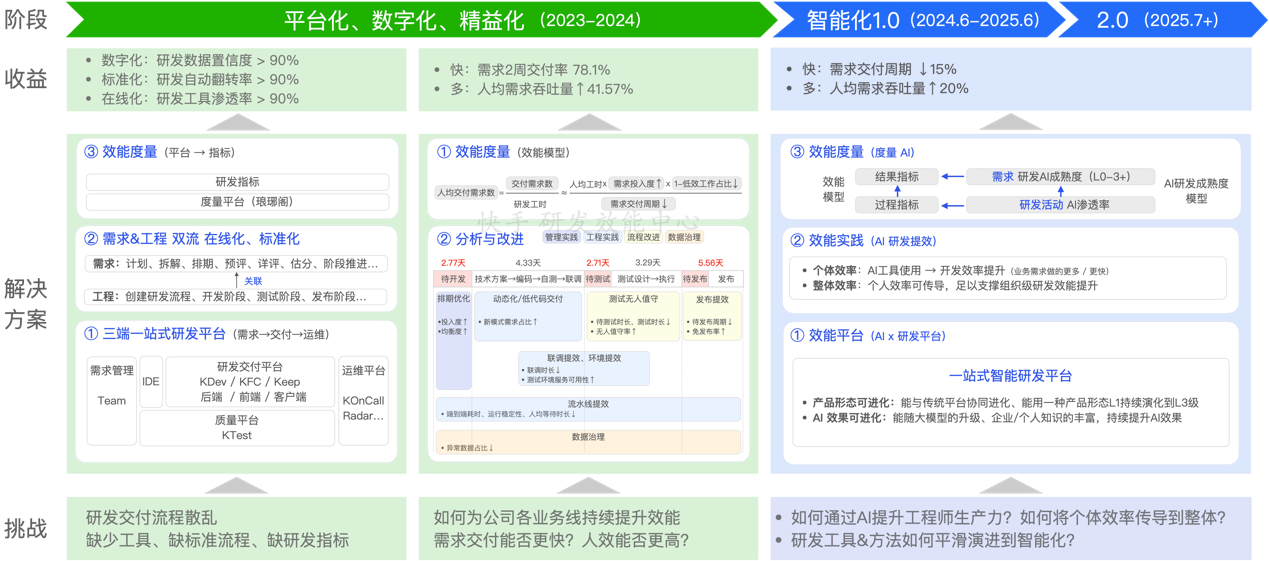Select the 2.0 (2025.7+) stage arrow

1157,20
